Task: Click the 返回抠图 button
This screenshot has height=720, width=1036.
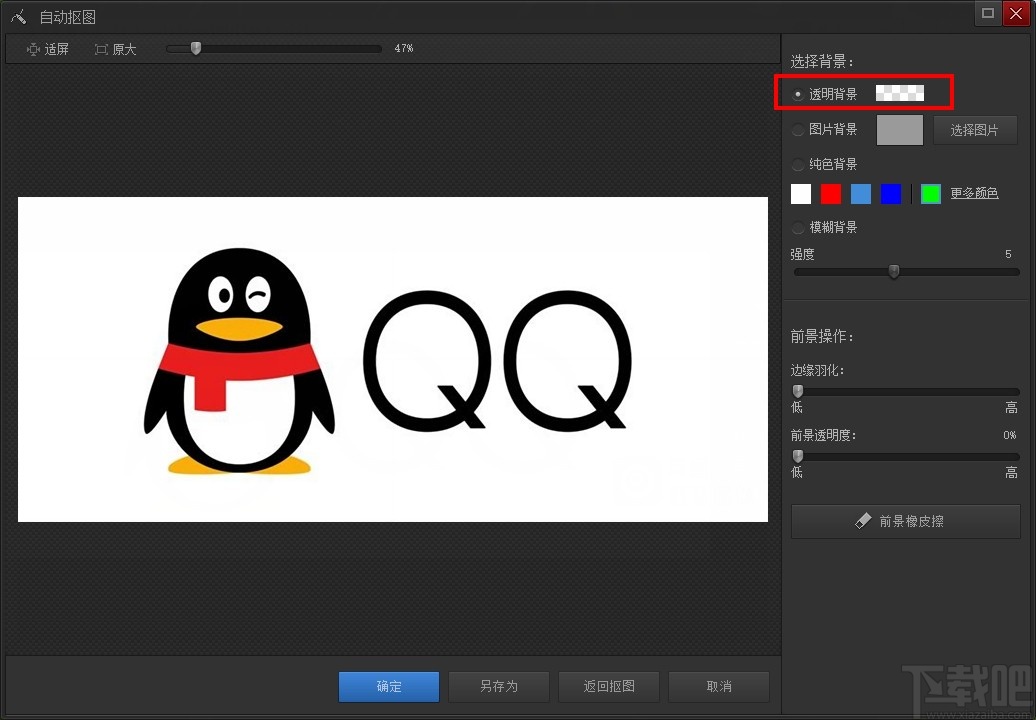Action: (609, 686)
